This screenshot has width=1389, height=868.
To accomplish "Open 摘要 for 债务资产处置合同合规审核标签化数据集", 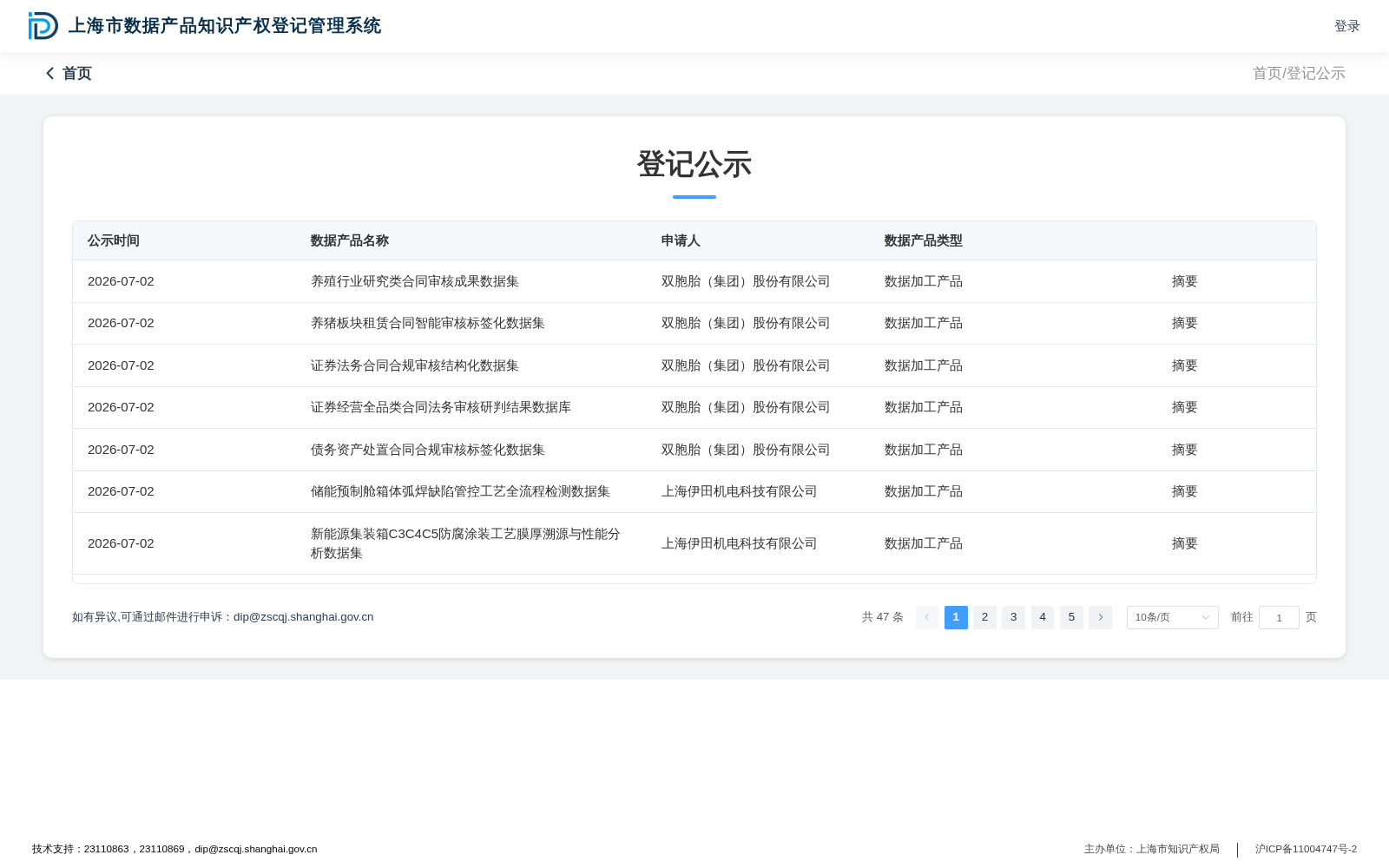I will point(1184,450).
